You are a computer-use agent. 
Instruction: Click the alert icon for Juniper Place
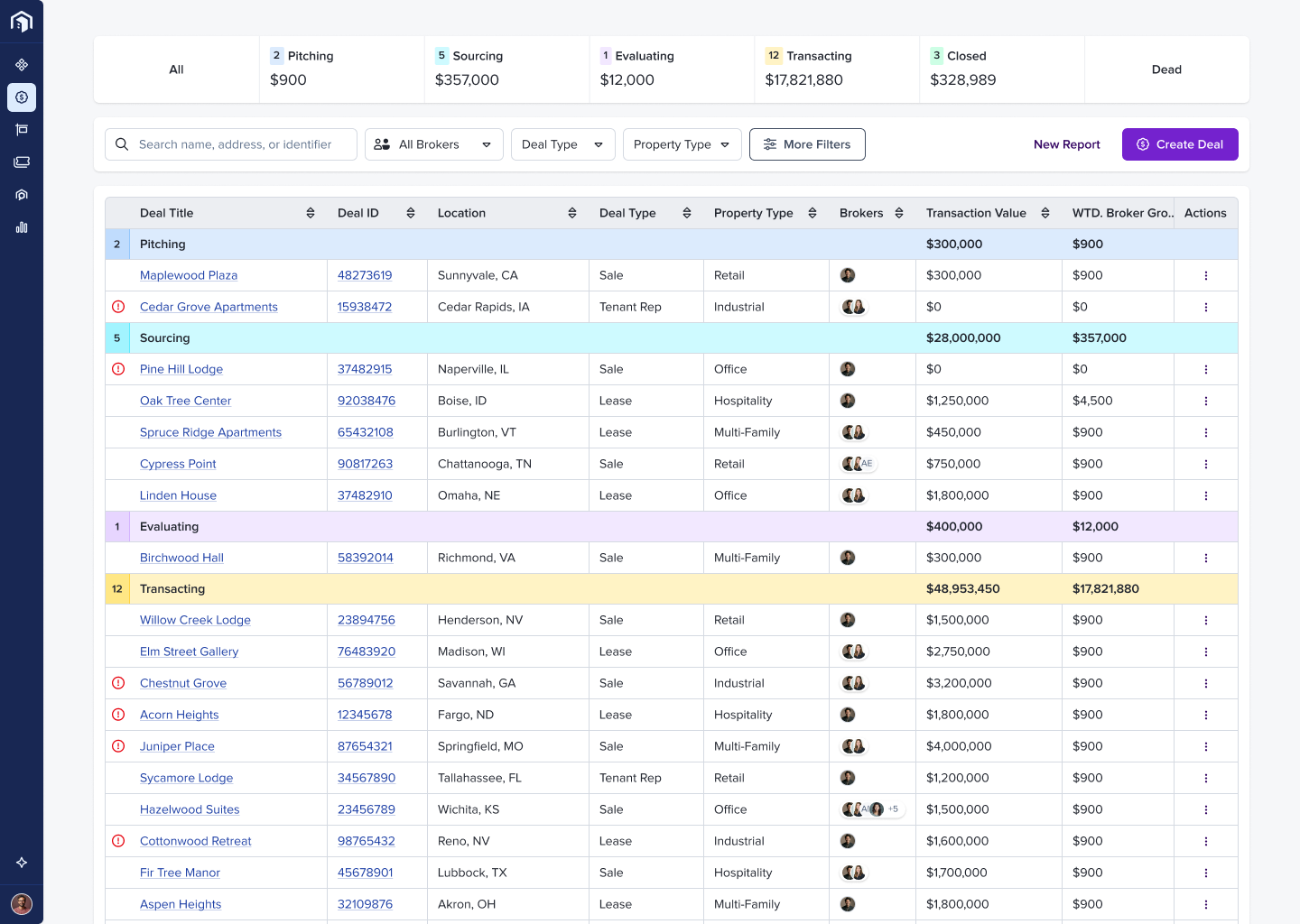click(x=118, y=746)
